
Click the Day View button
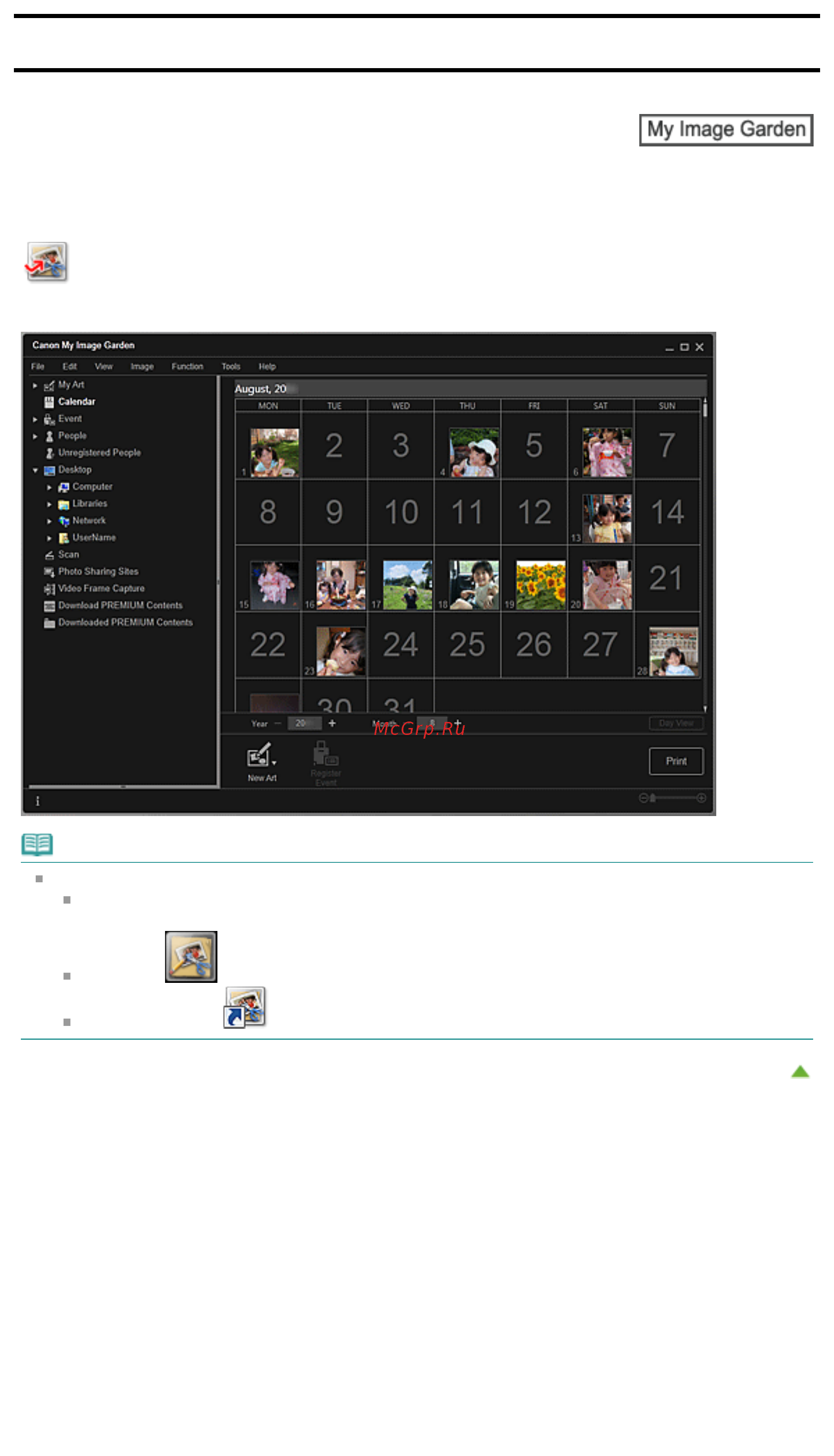pyautogui.click(x=676, y=723)
